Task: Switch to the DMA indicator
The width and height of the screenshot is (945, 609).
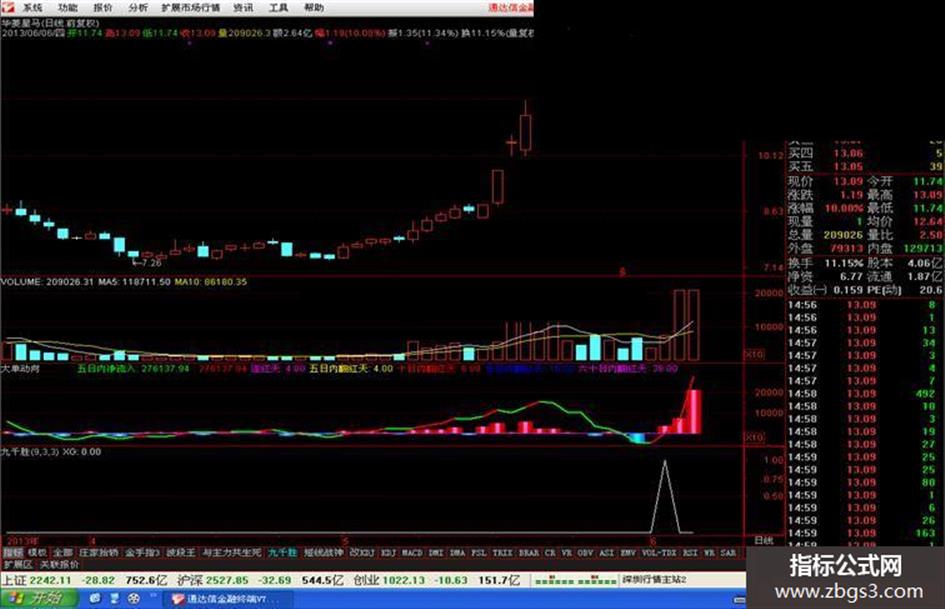Action: [457, 552]
